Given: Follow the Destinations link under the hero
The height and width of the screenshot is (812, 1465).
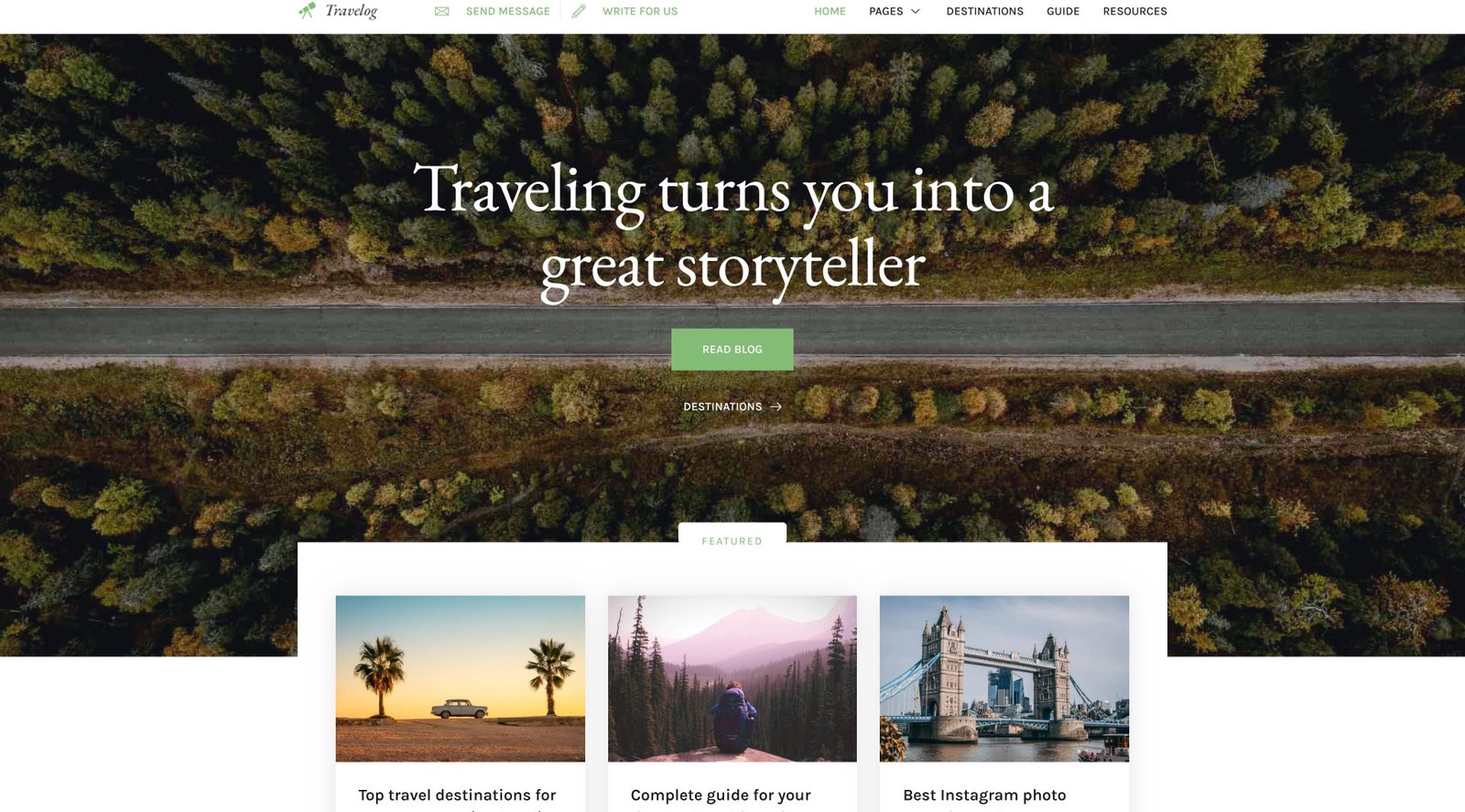Looking at the screenshot, I should [722, 406].
